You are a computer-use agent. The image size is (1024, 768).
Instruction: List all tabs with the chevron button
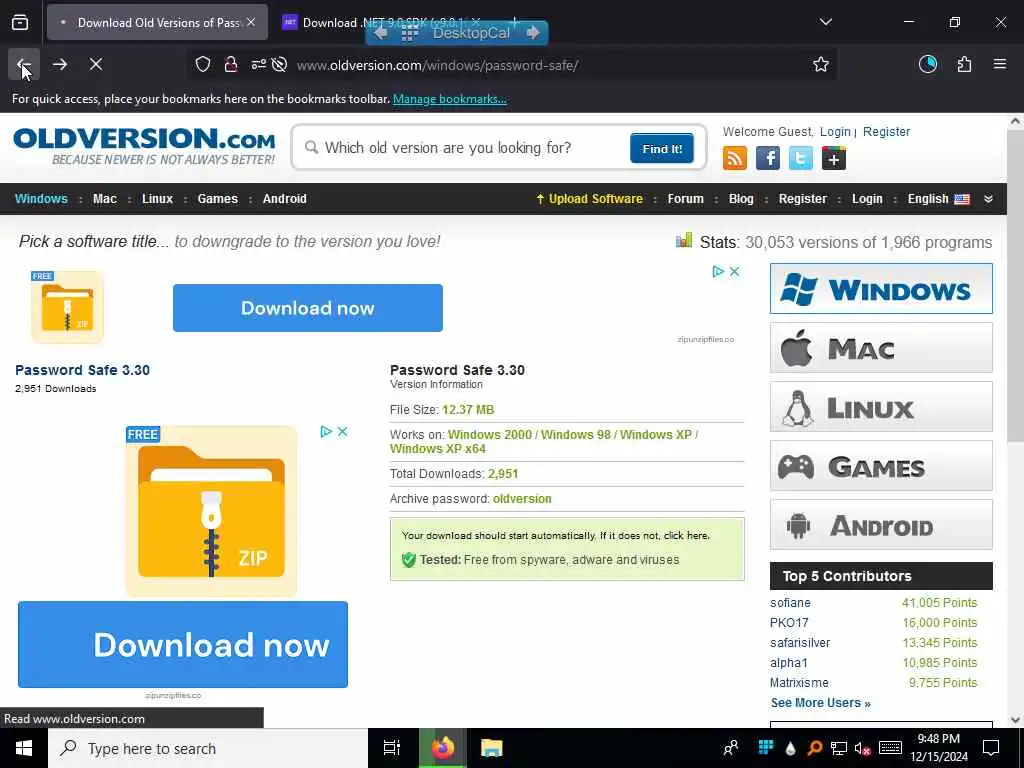point(825,22)
